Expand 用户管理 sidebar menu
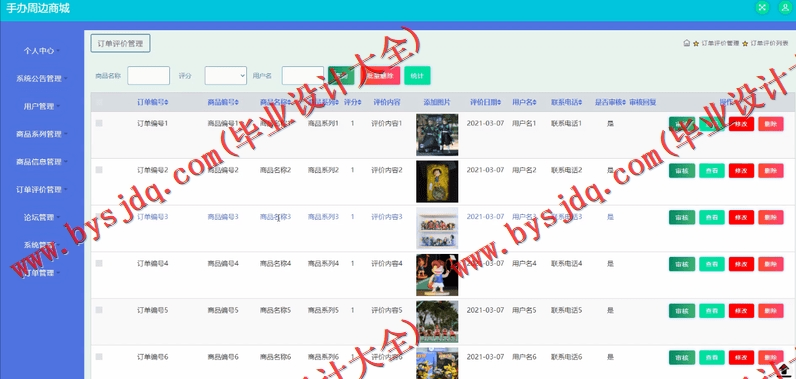796x379 pixels. 42,107
